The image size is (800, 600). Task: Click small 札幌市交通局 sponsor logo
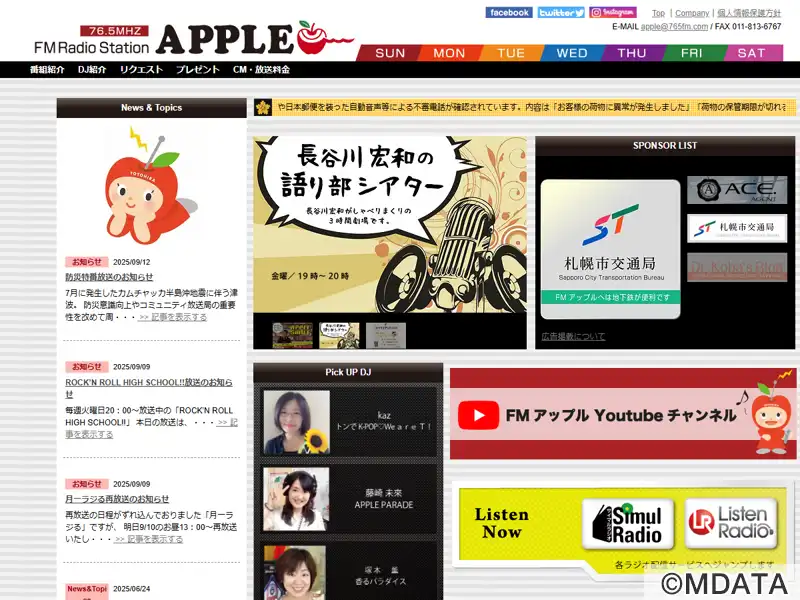[737, 228]
